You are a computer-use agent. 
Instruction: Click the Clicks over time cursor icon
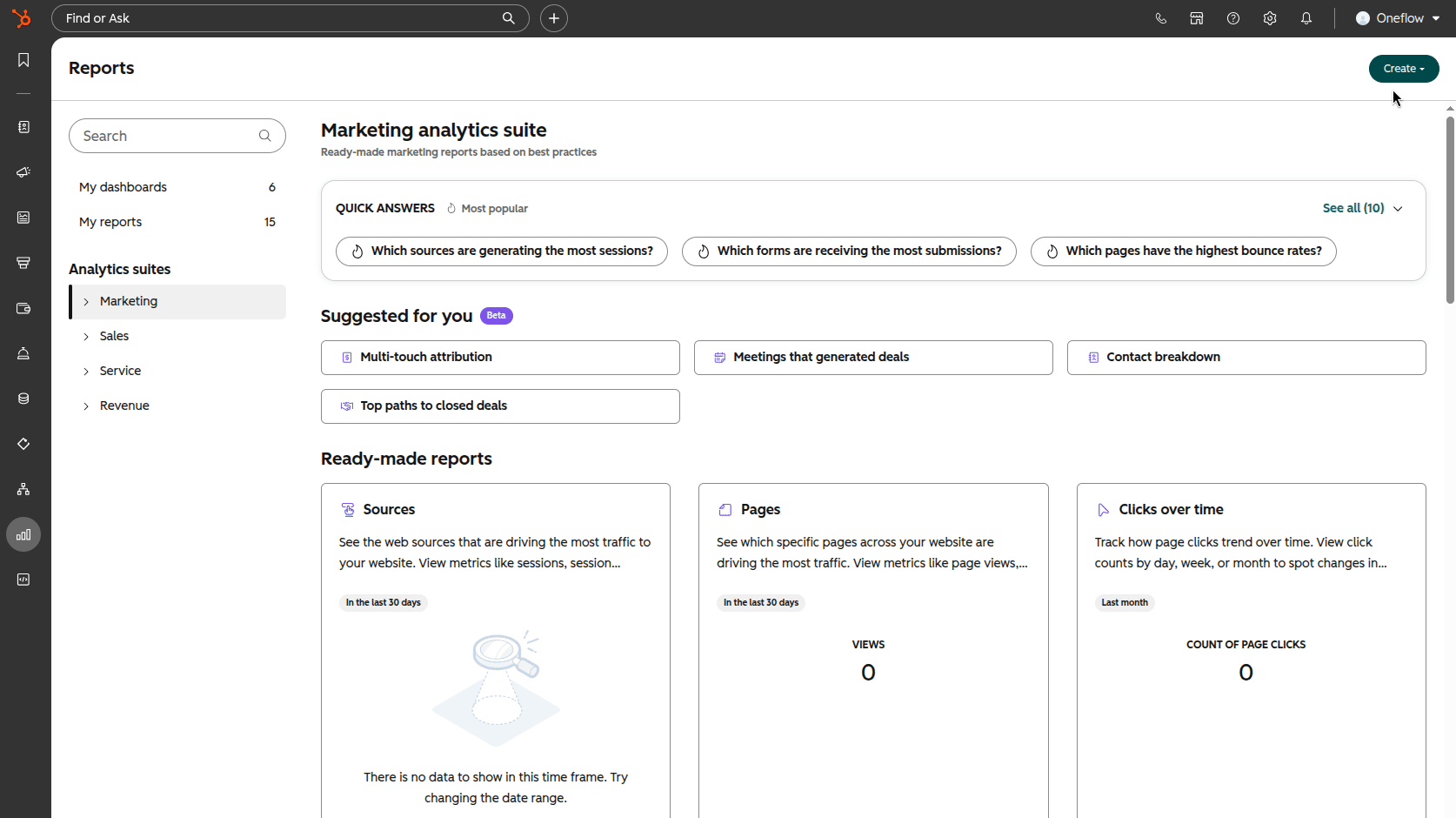1103,510
